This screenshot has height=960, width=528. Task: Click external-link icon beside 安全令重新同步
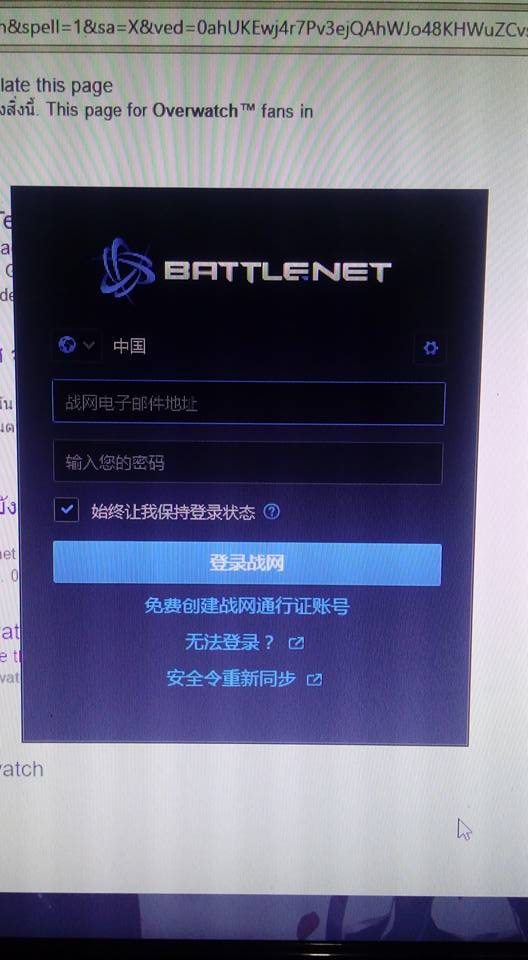pyautogui.click(x=314, y=679)
